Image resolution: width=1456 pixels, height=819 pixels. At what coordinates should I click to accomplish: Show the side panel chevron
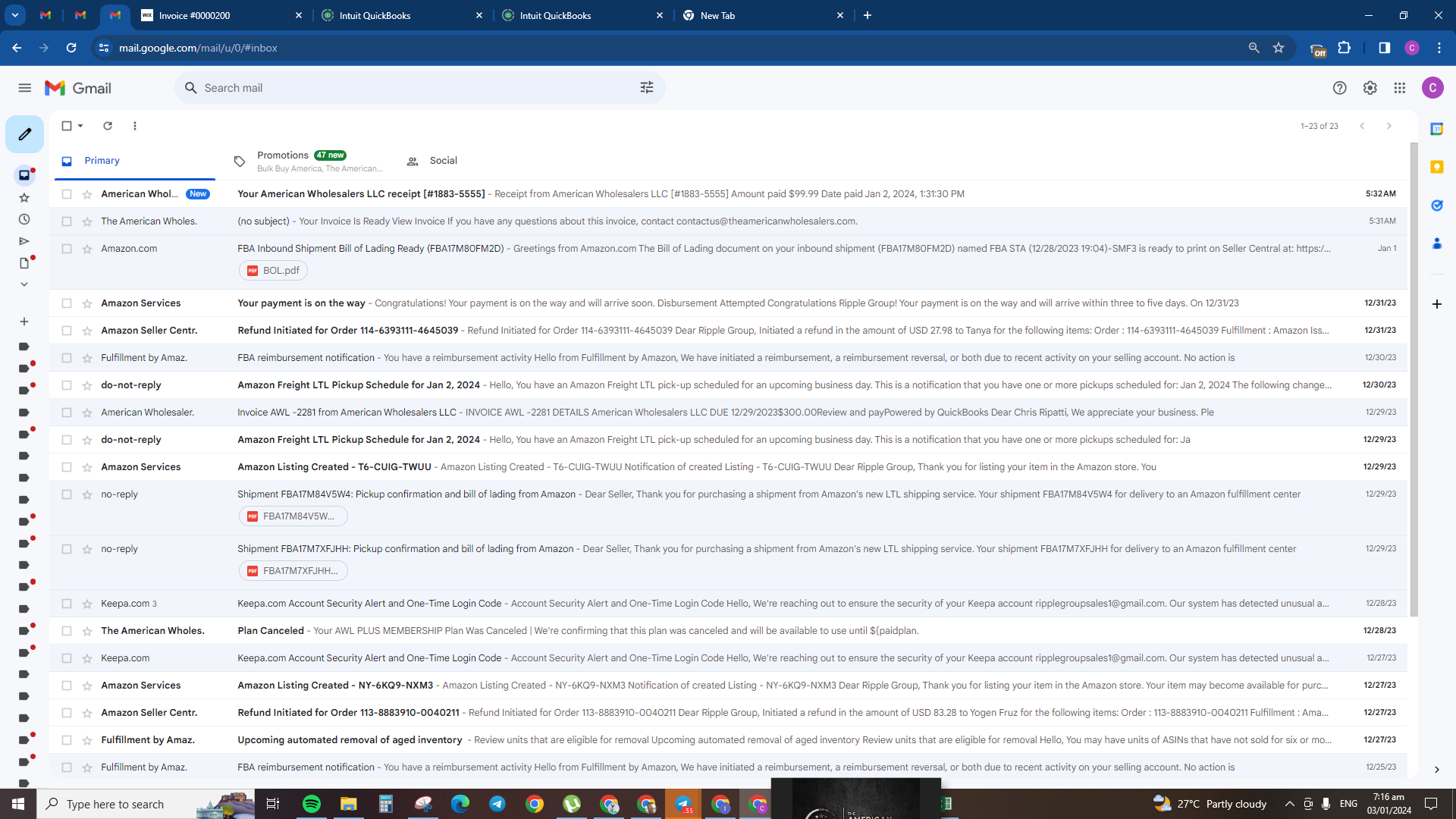tap(1436, 770)
